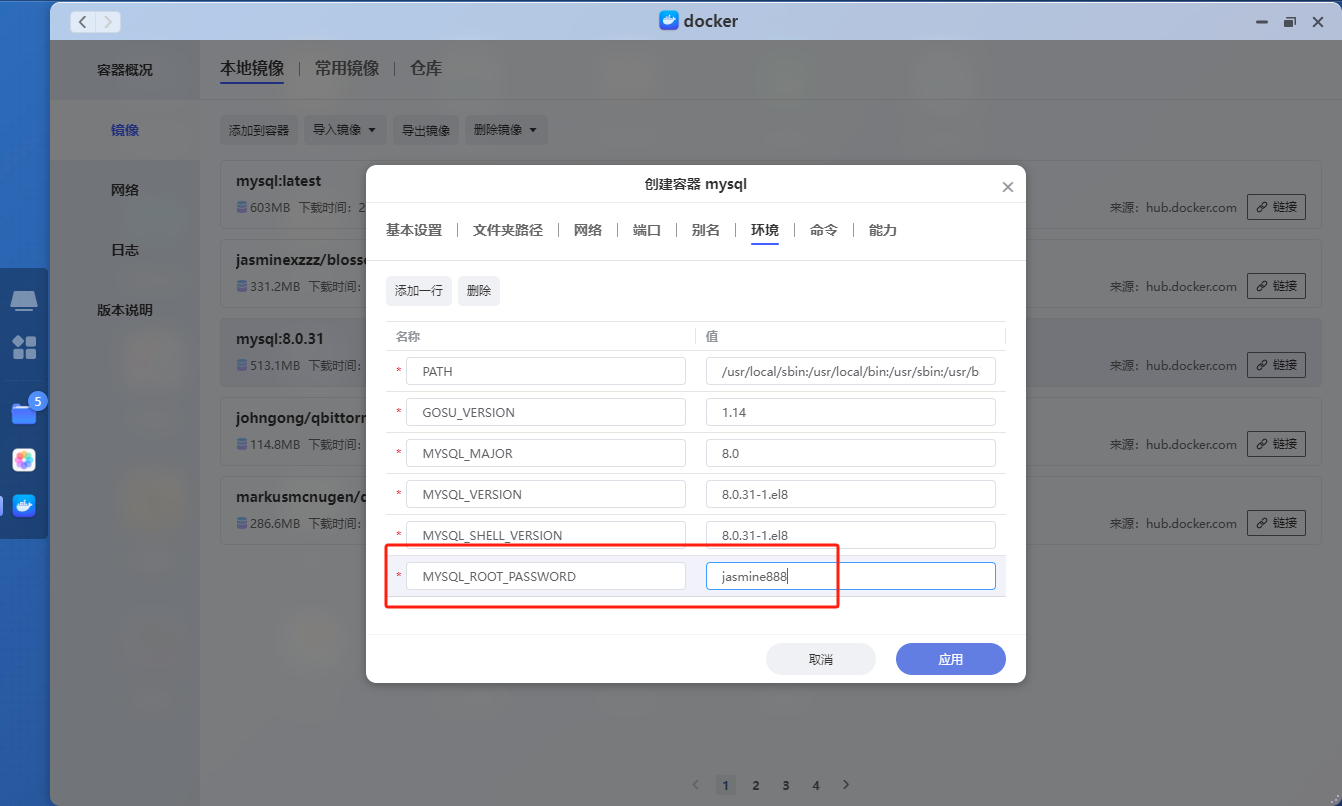Switch to 命令 tab in dialog
This screenshot has width=1342, height=806.
824,230
